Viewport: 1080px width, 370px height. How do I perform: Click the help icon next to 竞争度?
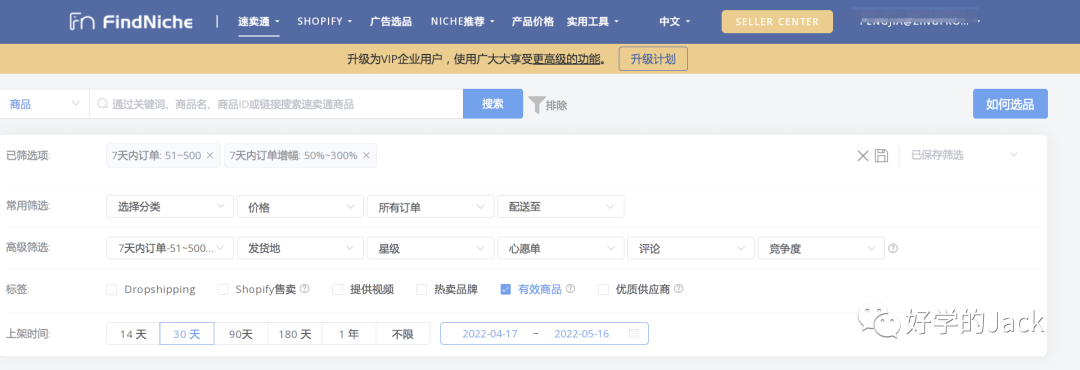pyautogui.click(x=893, y=248)
